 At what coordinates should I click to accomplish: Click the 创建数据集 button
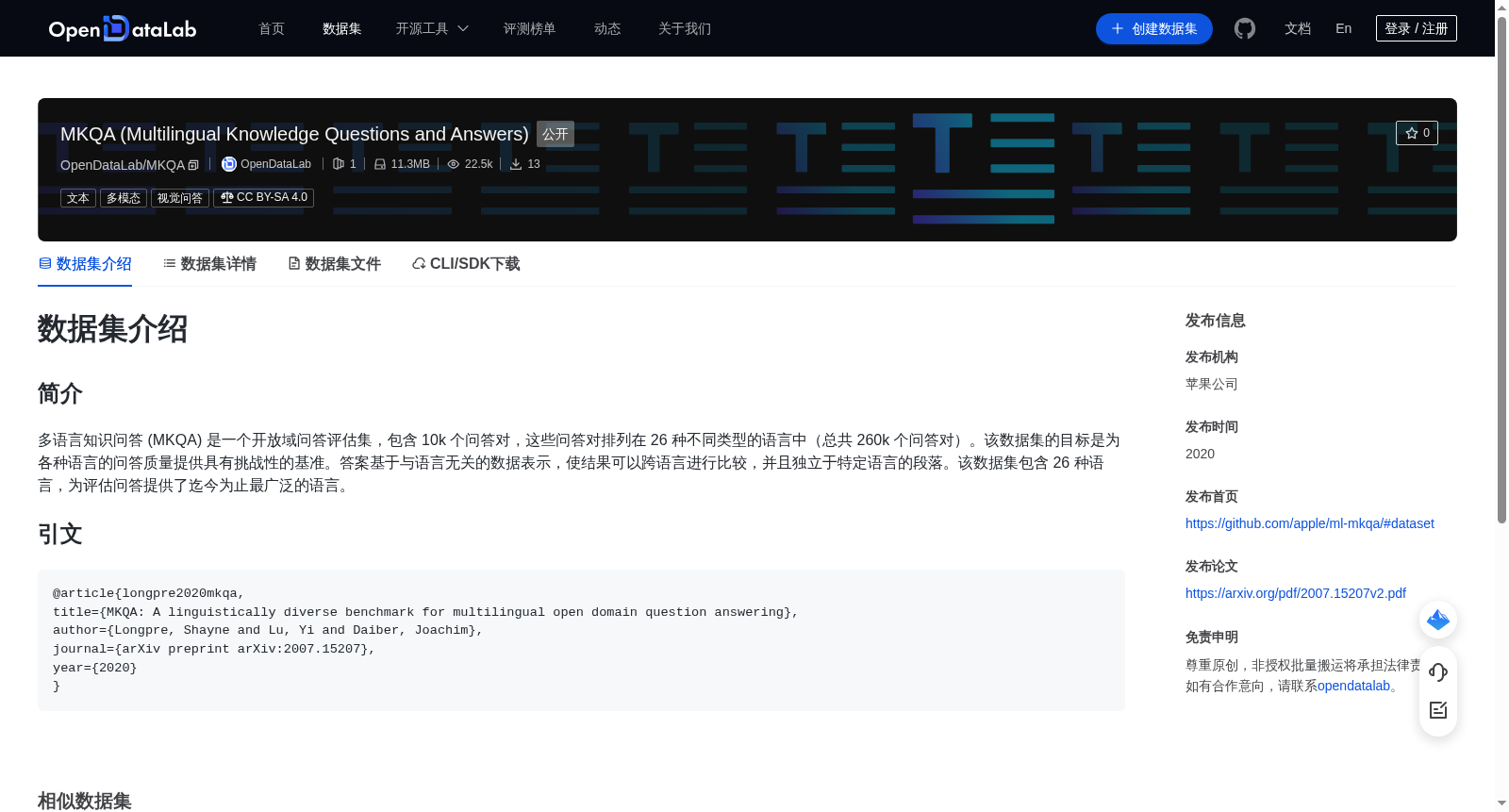(x=1154, y=28)
